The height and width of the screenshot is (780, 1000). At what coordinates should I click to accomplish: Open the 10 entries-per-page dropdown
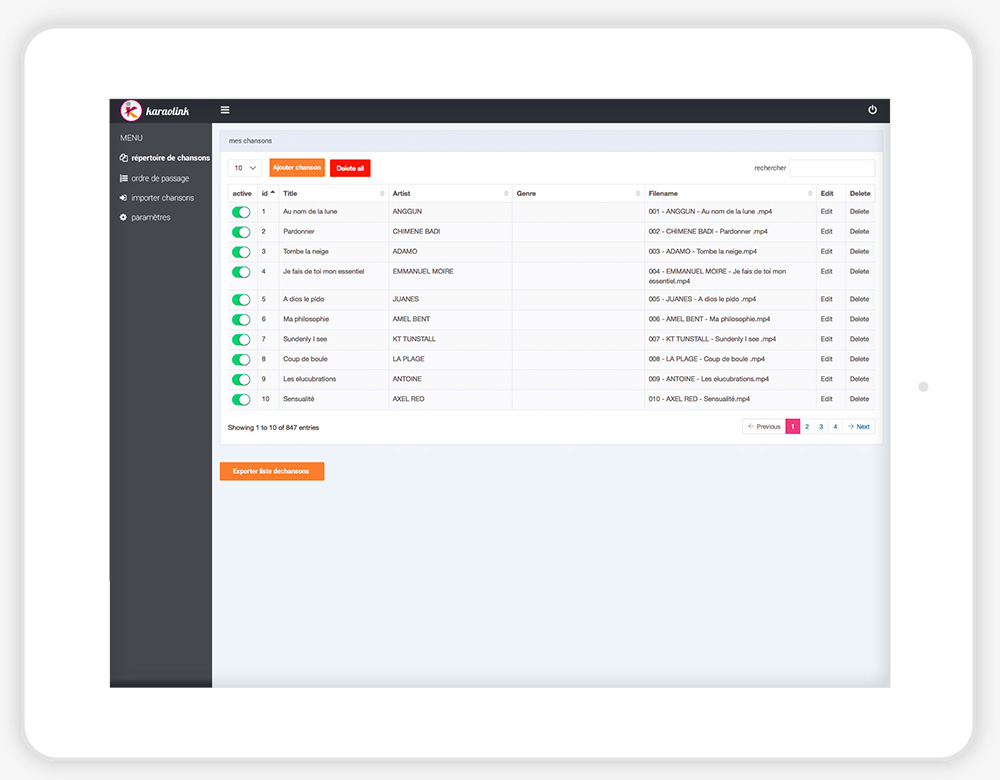pos(245,168)
